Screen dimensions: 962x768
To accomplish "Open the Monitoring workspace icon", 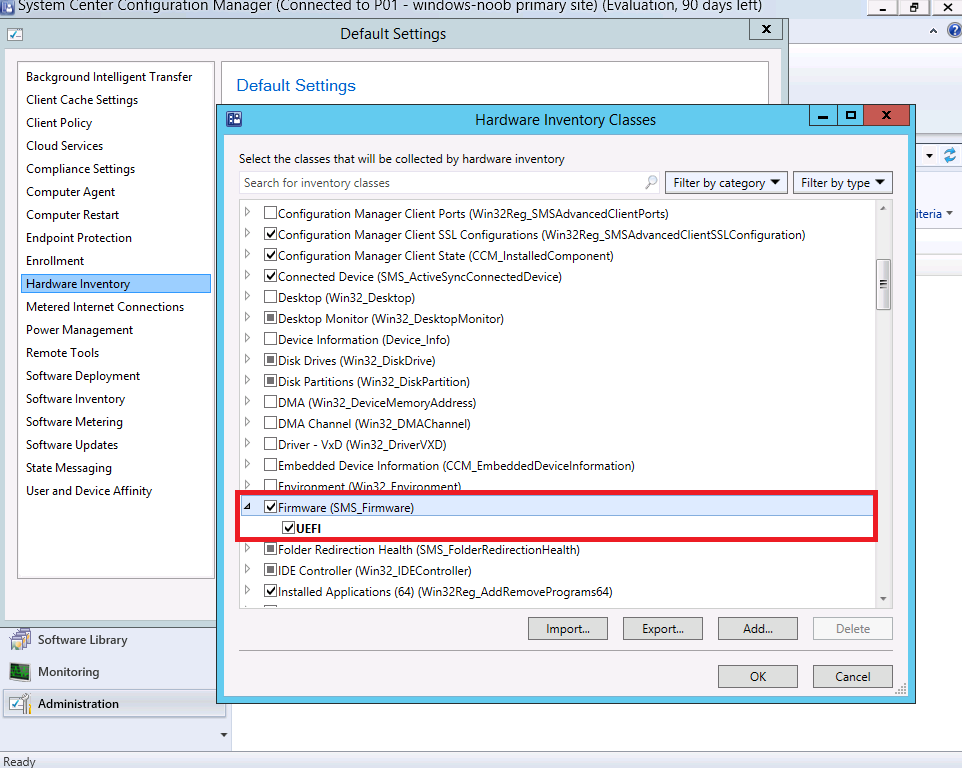I will pos(20,672).
